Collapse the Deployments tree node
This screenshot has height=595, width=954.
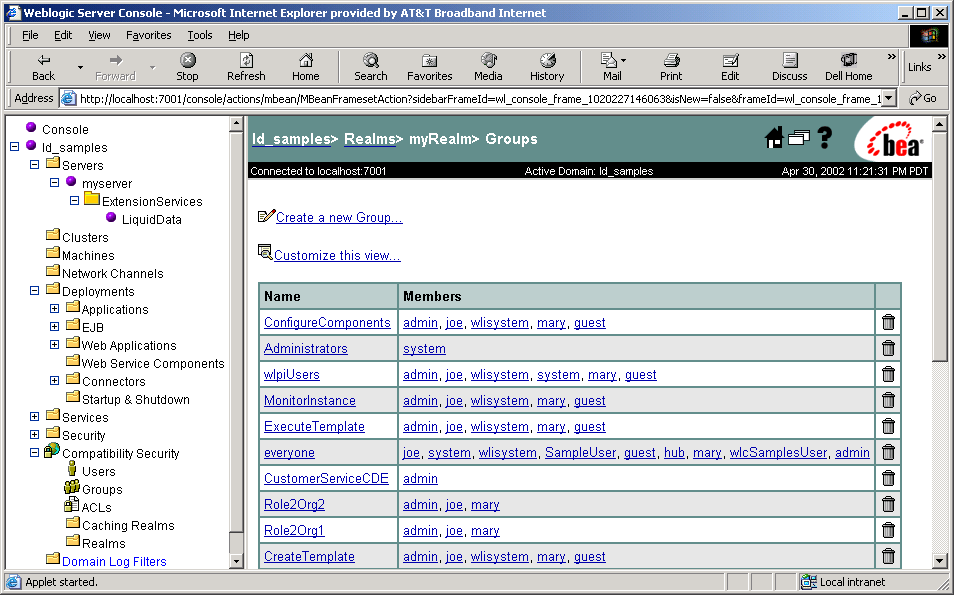click(35, 291)
